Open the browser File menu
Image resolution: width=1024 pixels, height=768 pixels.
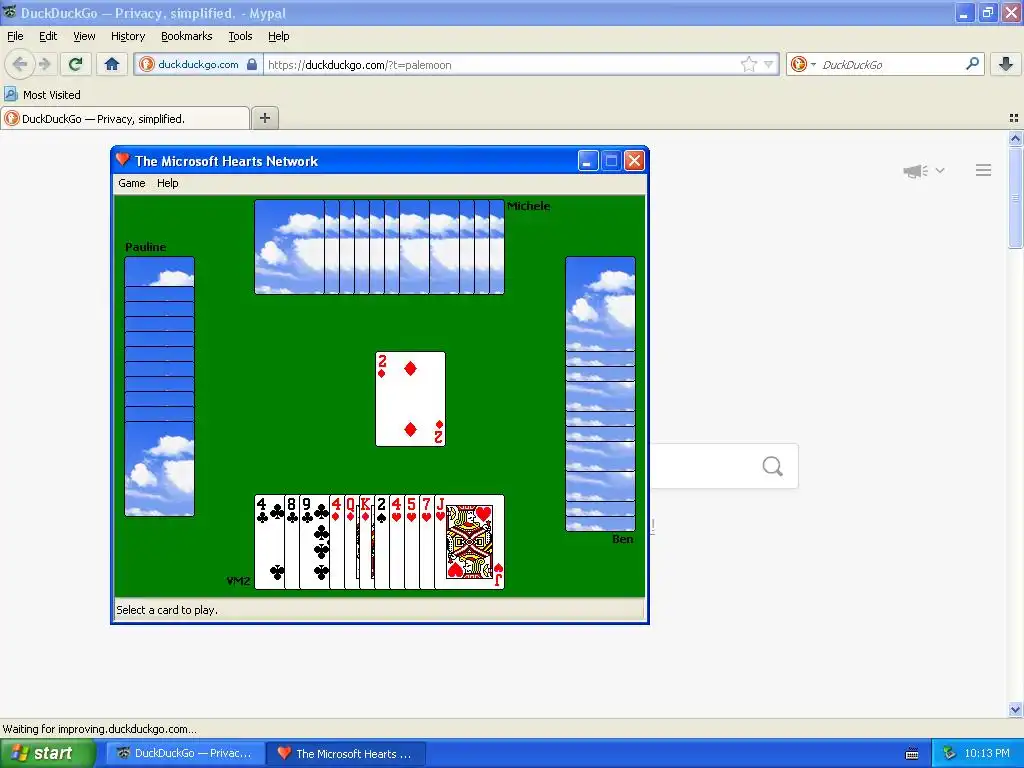(15, 37)
